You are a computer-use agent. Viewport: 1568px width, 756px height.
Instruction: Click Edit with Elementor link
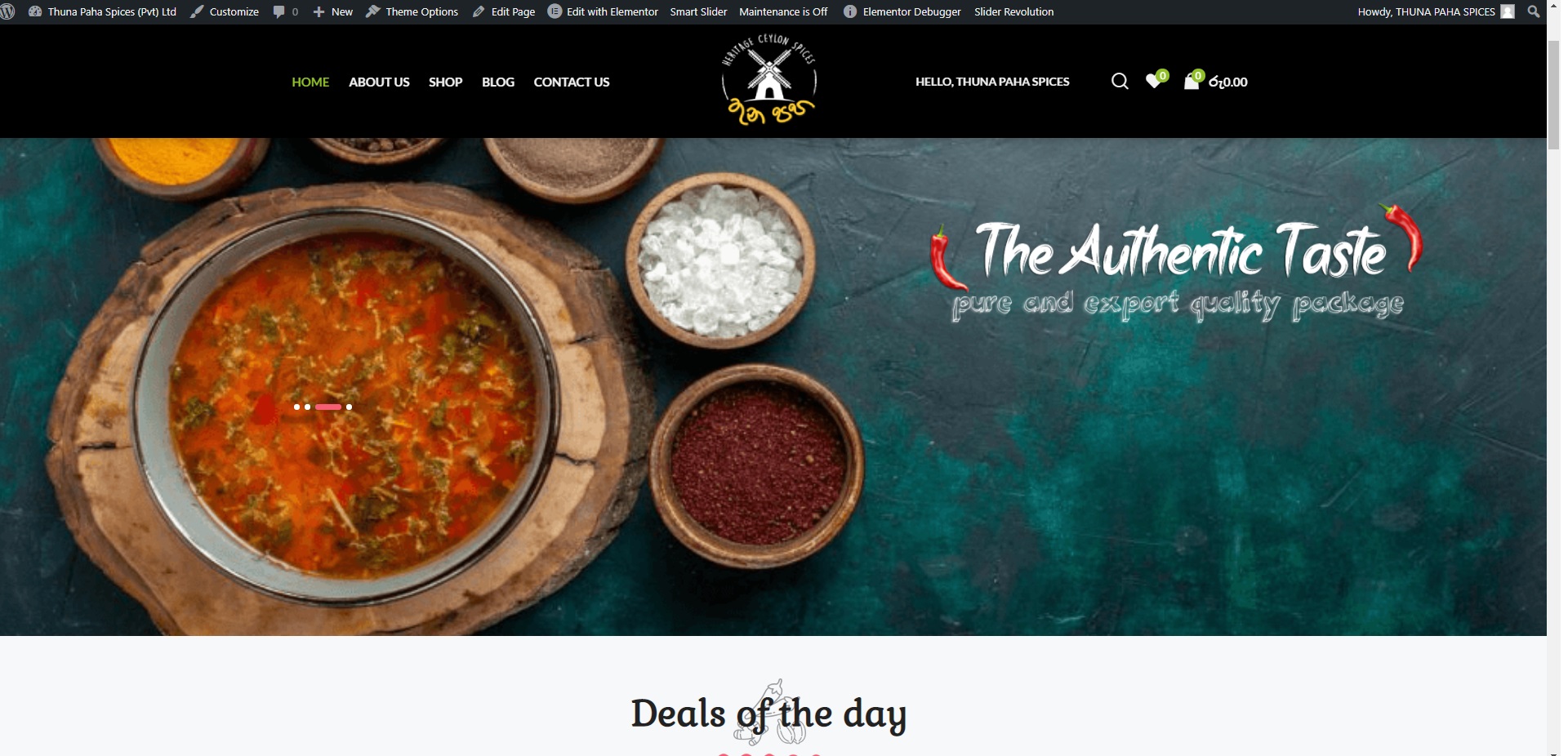pos(603,11)
